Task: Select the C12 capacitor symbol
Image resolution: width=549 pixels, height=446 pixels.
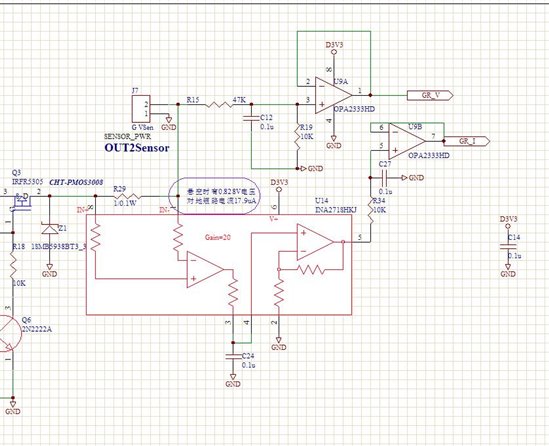Action: point(251,119)
